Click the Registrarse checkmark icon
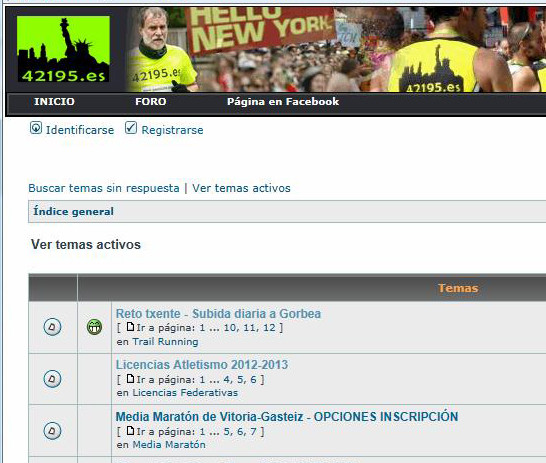Viewport: 546px width, 463px height. (x=131, y=128)
